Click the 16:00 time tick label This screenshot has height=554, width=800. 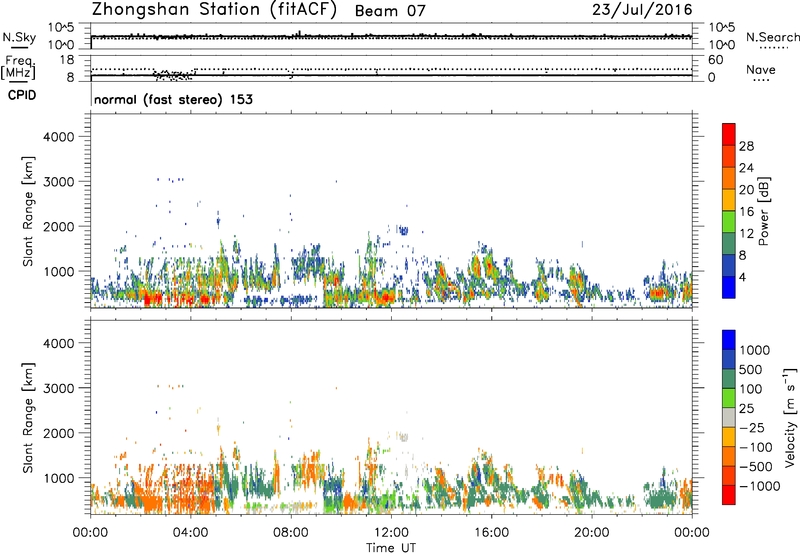pyautogui.click(x=491, y=533)
